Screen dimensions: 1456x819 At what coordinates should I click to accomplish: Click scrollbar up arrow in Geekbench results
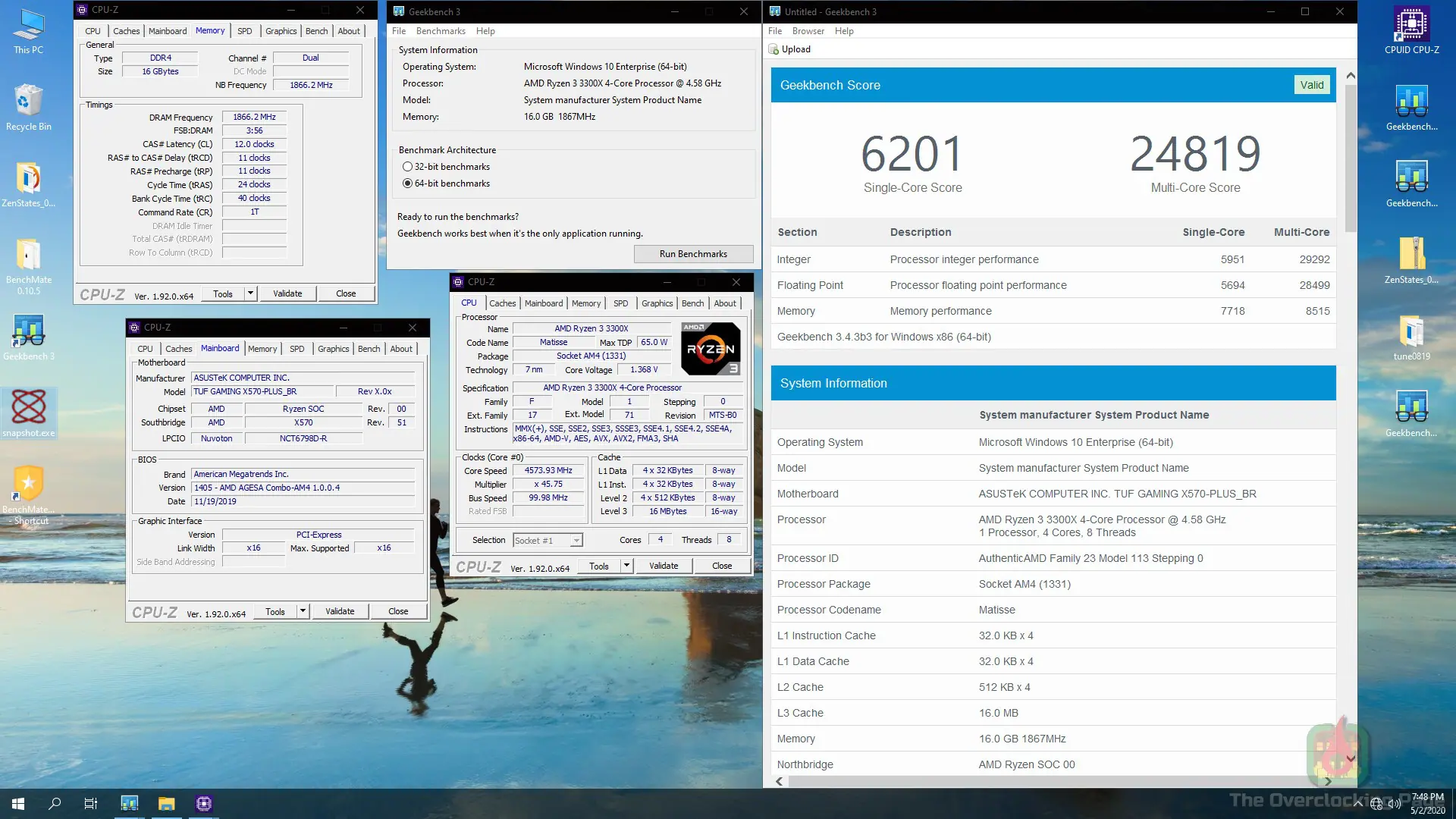pos(1351,76)
